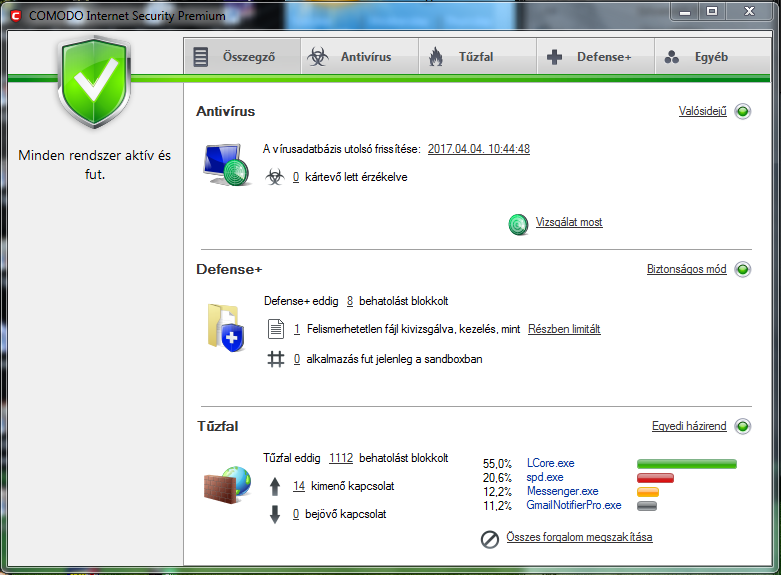Click the green LCore.exe traffic bar
The image size is (781, 575).
point(686,464)
